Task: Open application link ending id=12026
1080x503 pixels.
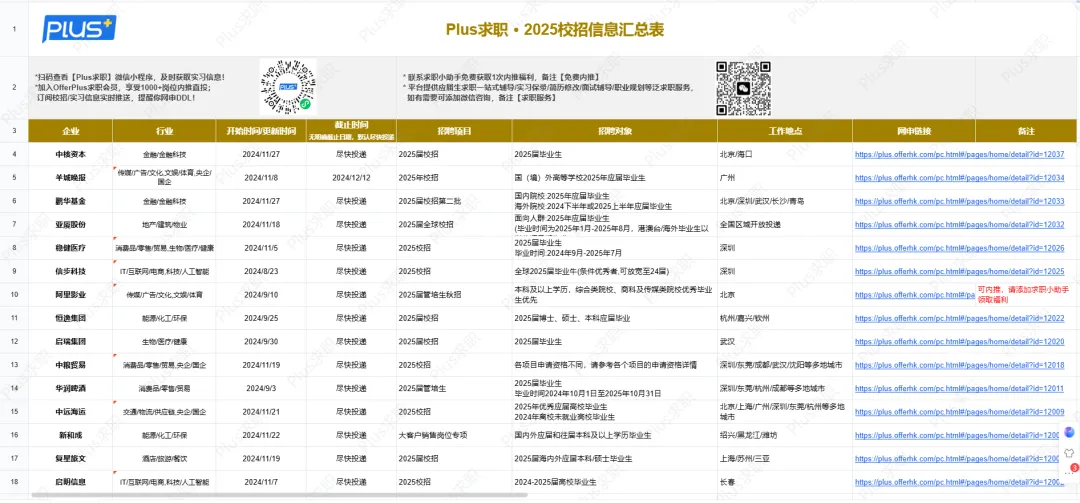Action: pos(959,248)
